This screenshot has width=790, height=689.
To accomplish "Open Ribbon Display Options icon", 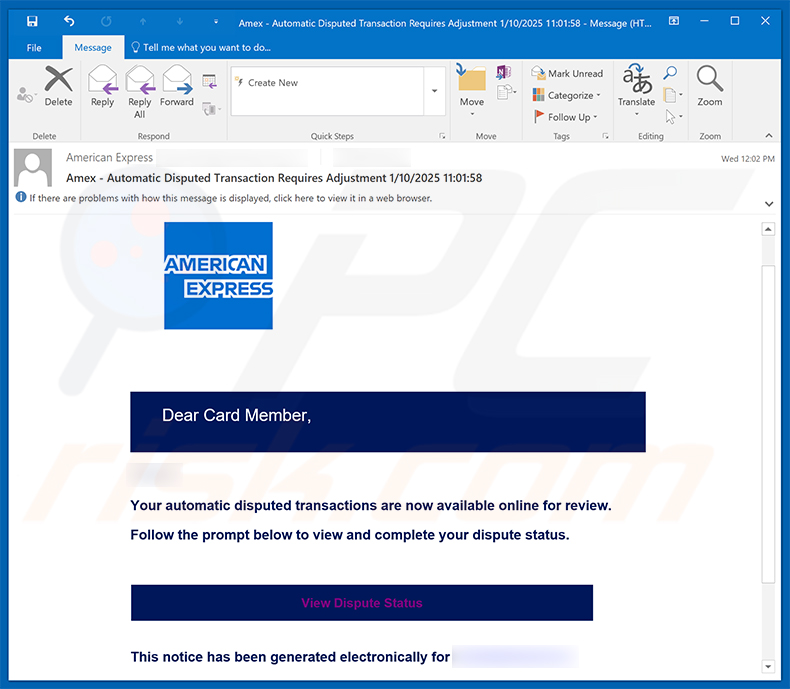I will (x=674, y=21).
